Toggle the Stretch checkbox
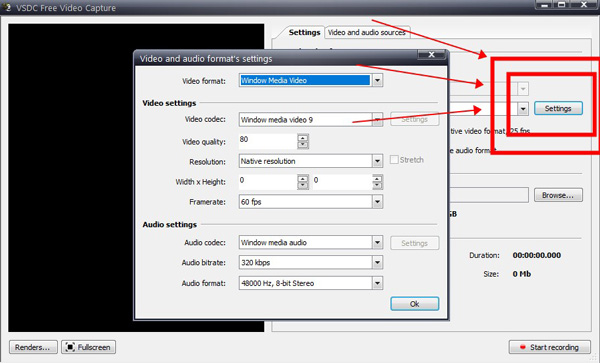This screenshot has width=600, height=363. click(394, 160)
